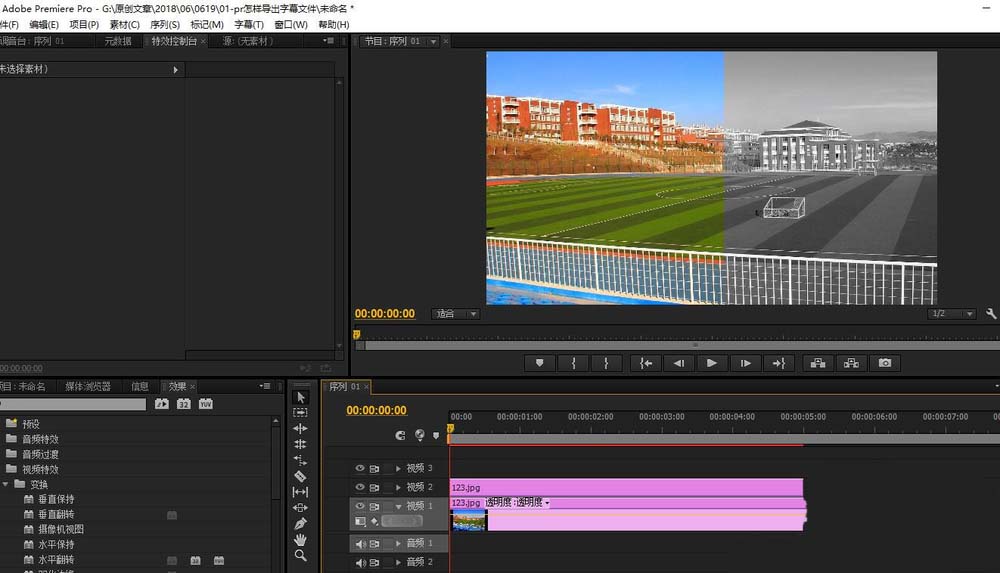Step back one frame
This screenshot has height=573, width=1000.
pyautogui.click(x=679, y=363)
